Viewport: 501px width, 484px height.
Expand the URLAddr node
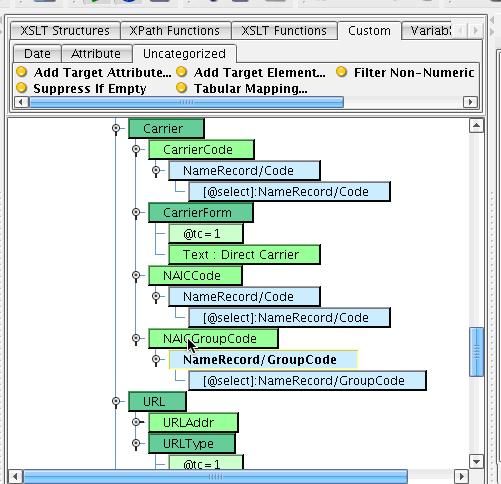[136, 422]
